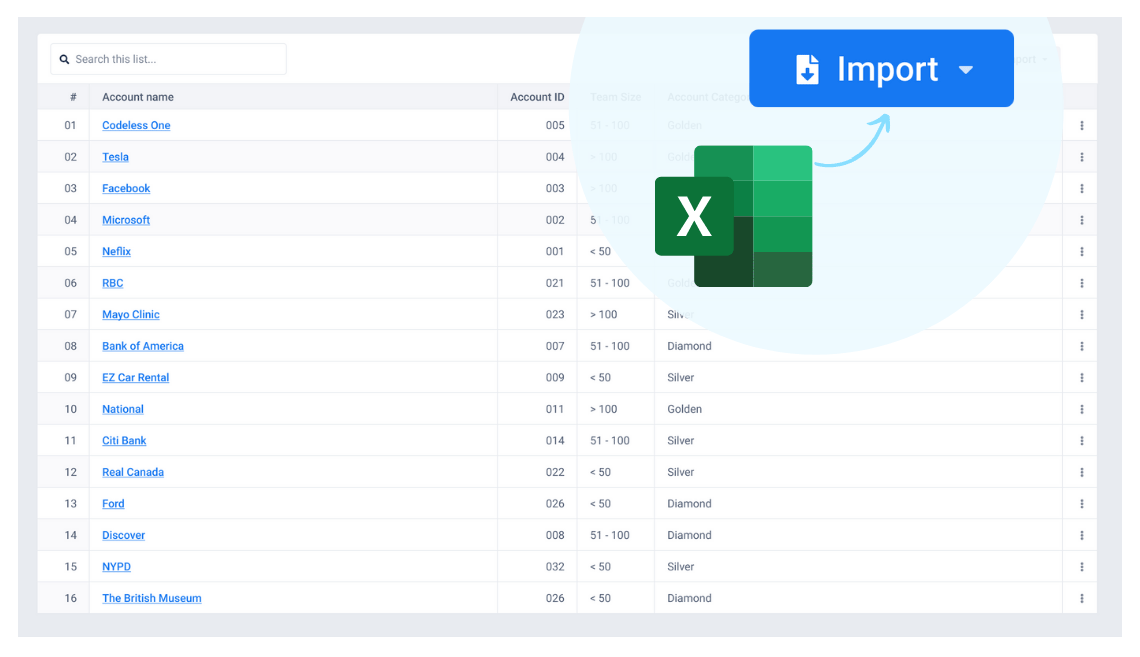Screen dimensions: 1140x657
Task: Open row menu for Discover
Action: pyautogui.click(x=1082, y=535)
